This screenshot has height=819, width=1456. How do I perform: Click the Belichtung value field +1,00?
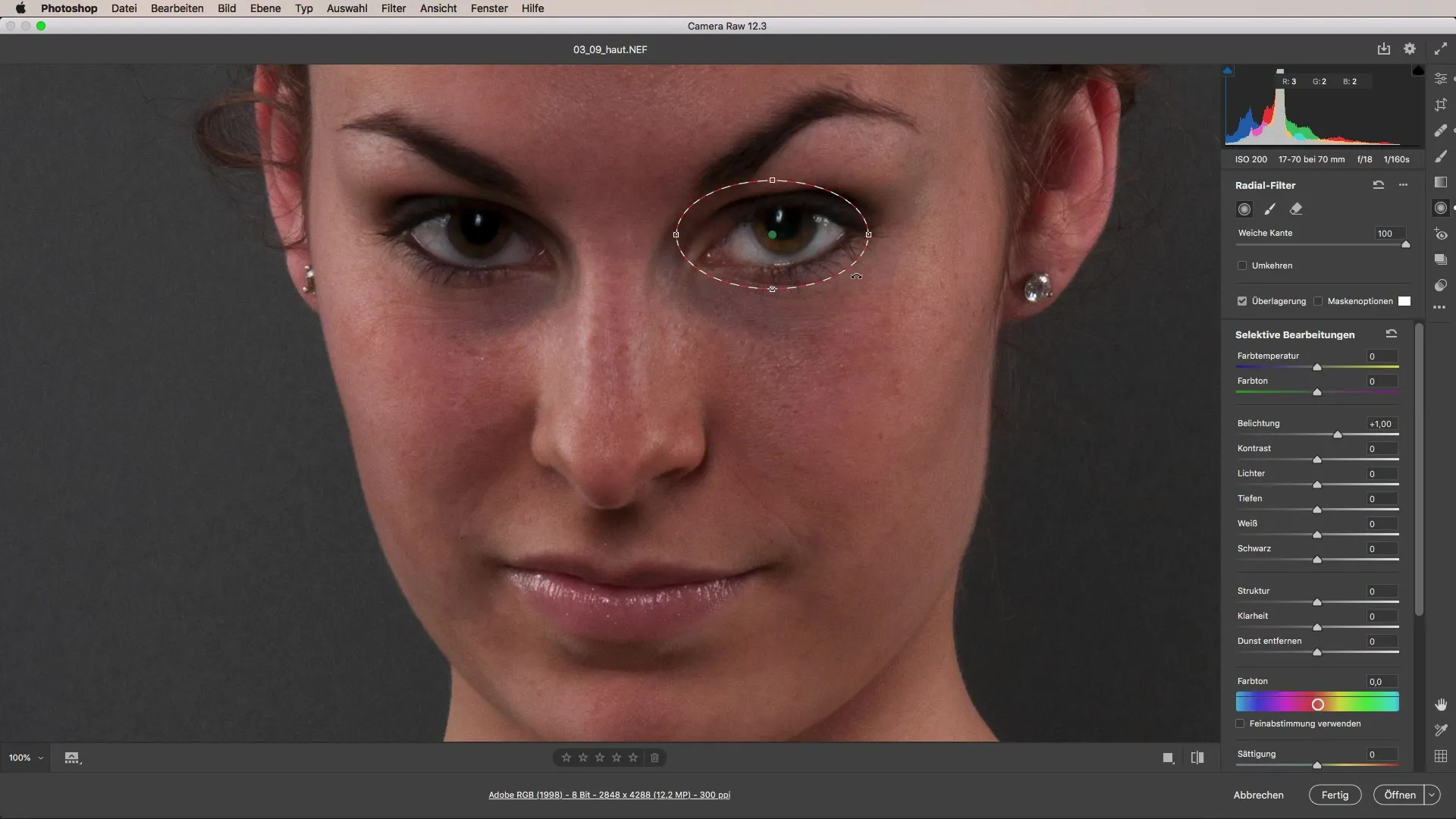pos(1381,424)
